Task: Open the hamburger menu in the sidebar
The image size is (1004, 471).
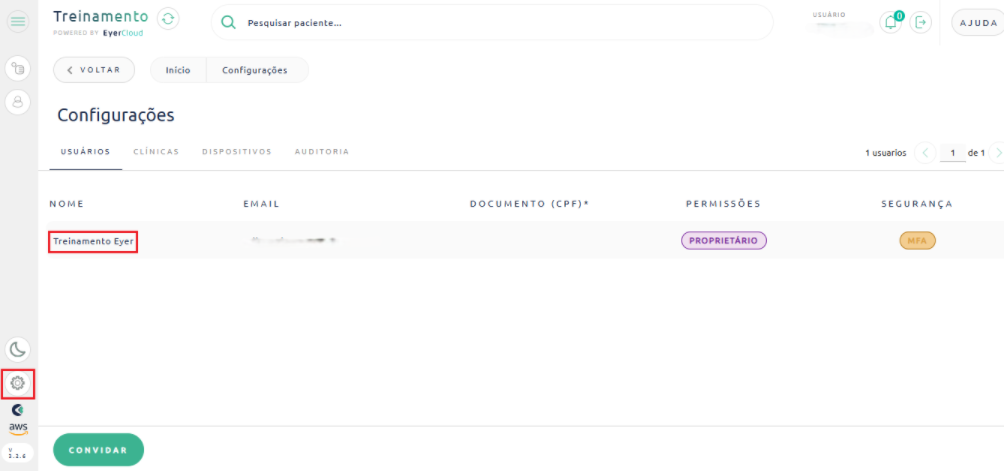Action: click(18, 22)
